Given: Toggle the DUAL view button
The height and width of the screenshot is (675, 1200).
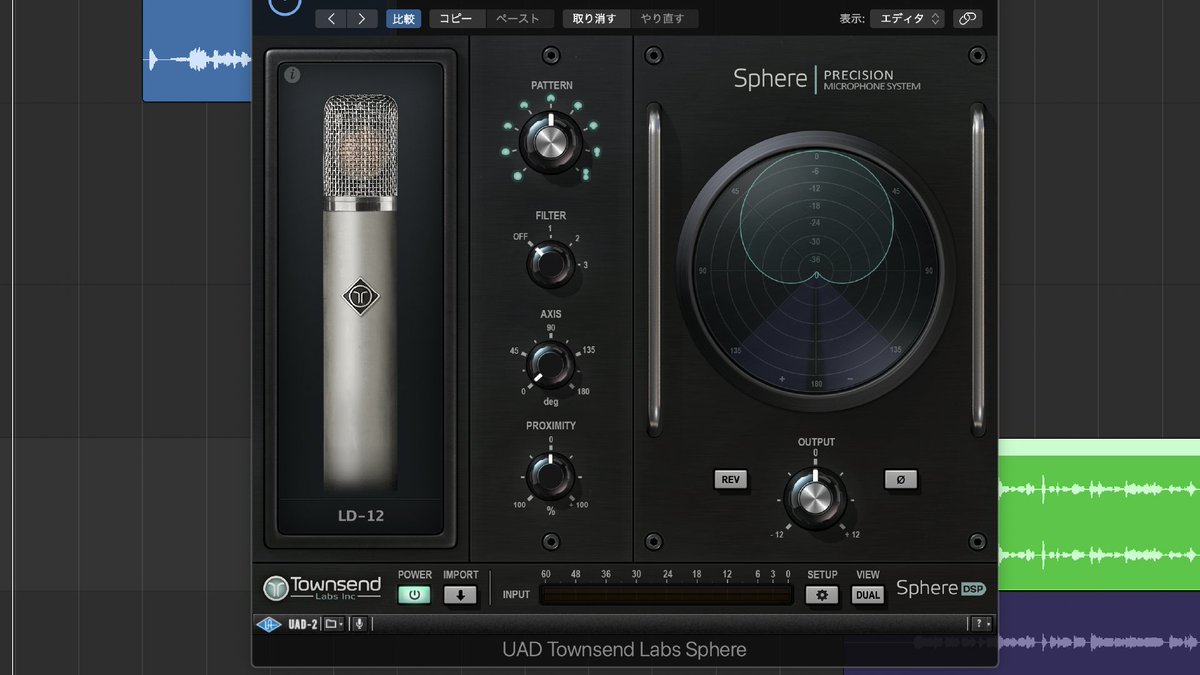Looking at the screenshot, I should 868,595.
